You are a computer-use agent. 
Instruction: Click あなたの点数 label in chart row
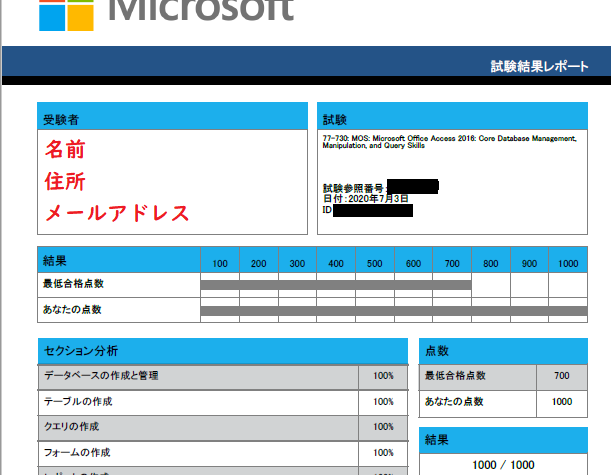point(72,309)
